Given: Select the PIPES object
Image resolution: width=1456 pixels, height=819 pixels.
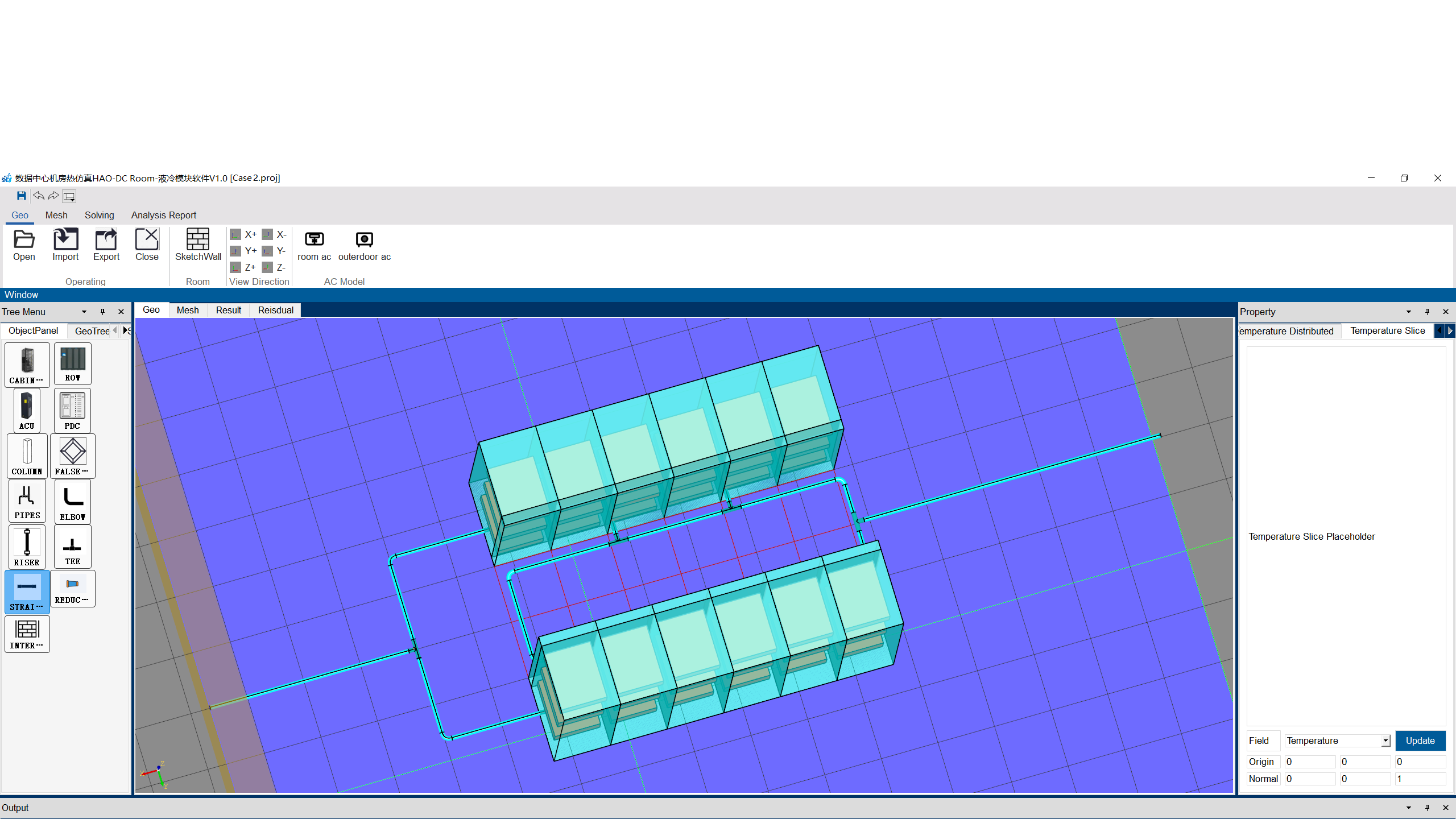Looking at the screenshot, I should coord(27,500).
